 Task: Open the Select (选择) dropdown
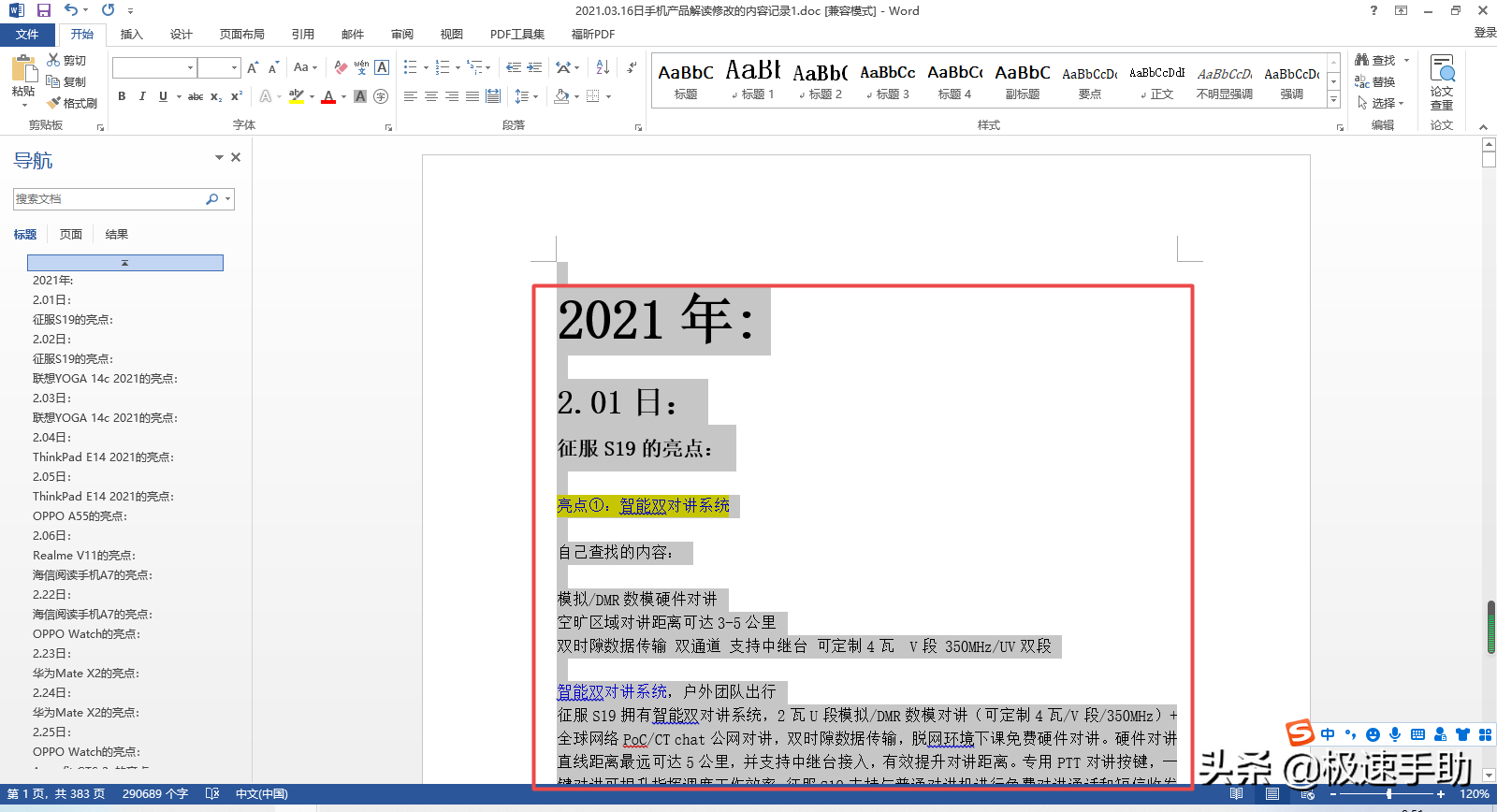click(1381, 103)
